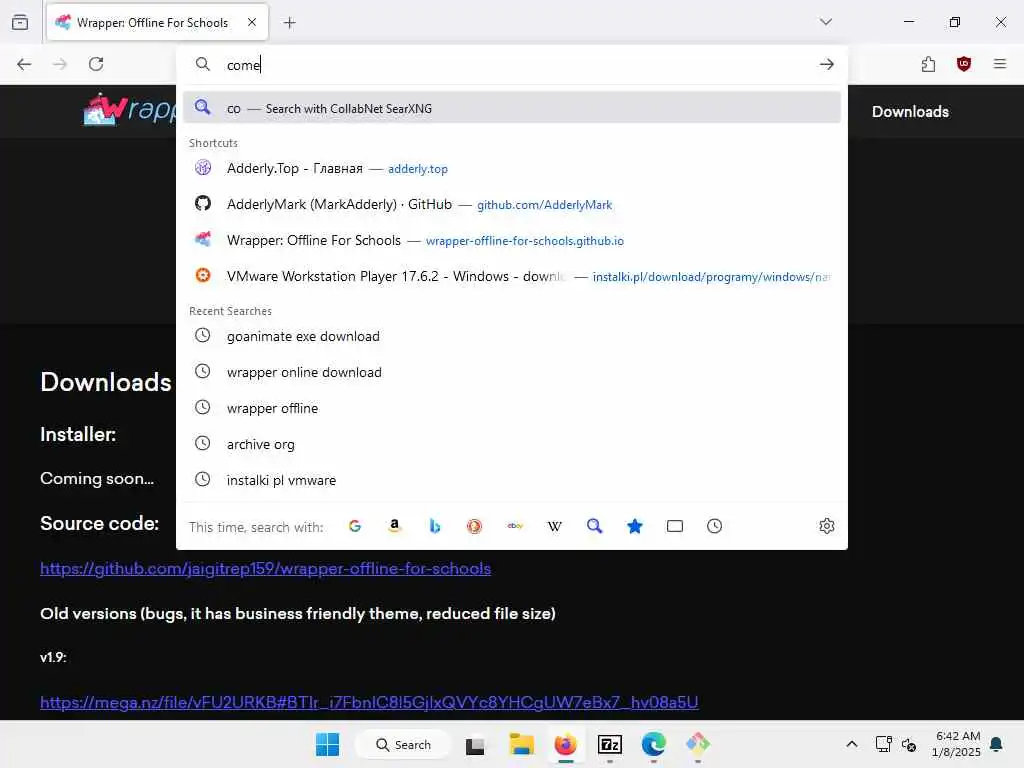The height and width of the screenshot is (768, 1024).
Task: Open the clock showing 6:42 AM
Action: click(957, 744)
